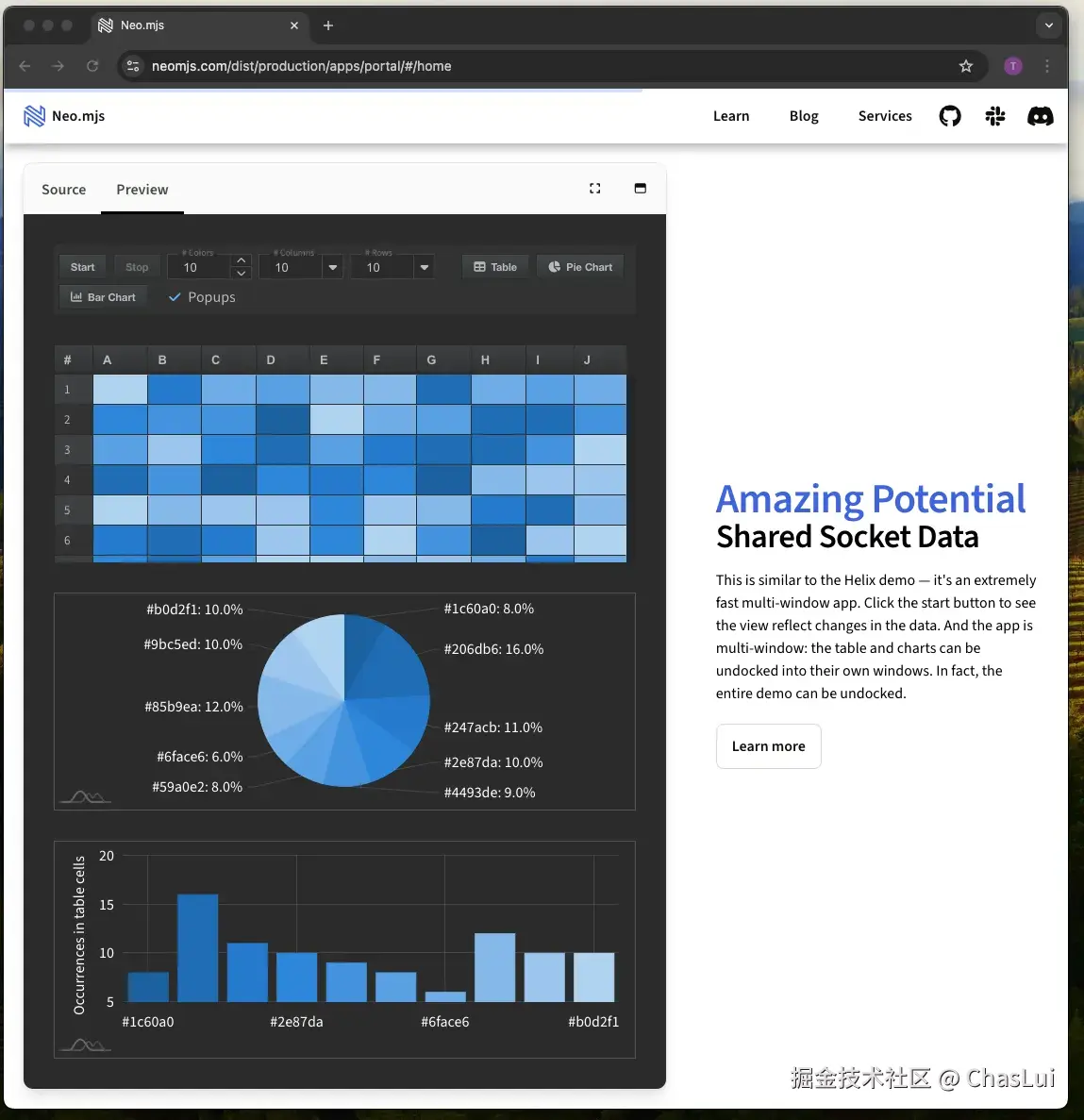
Task: Select table cell in column E, row 2
Action: click(337, 419)
